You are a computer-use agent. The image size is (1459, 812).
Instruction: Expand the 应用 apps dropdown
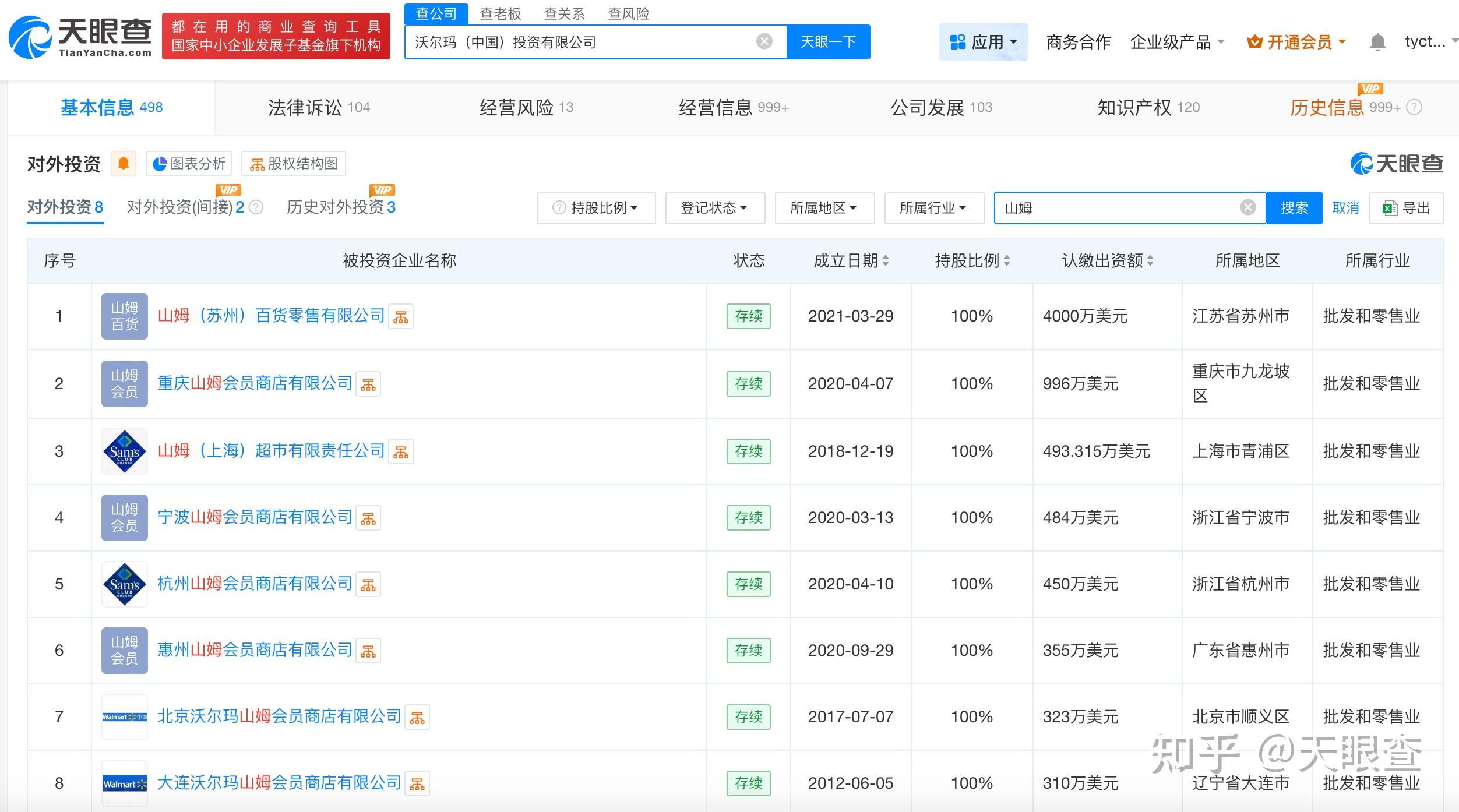[983, 42]
